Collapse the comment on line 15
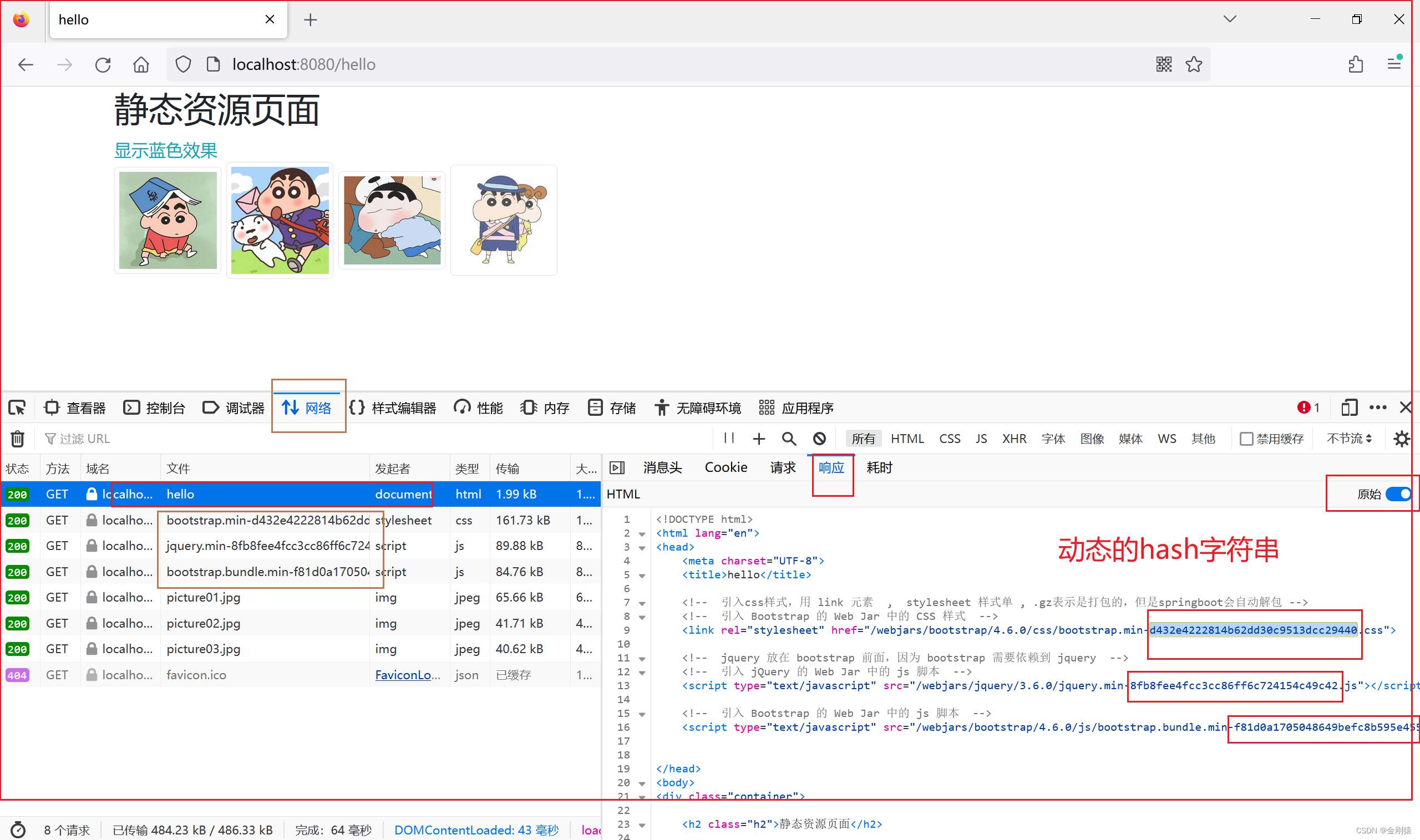The height and width of the screenshot is (840, 1420). (x=642, y=714)
